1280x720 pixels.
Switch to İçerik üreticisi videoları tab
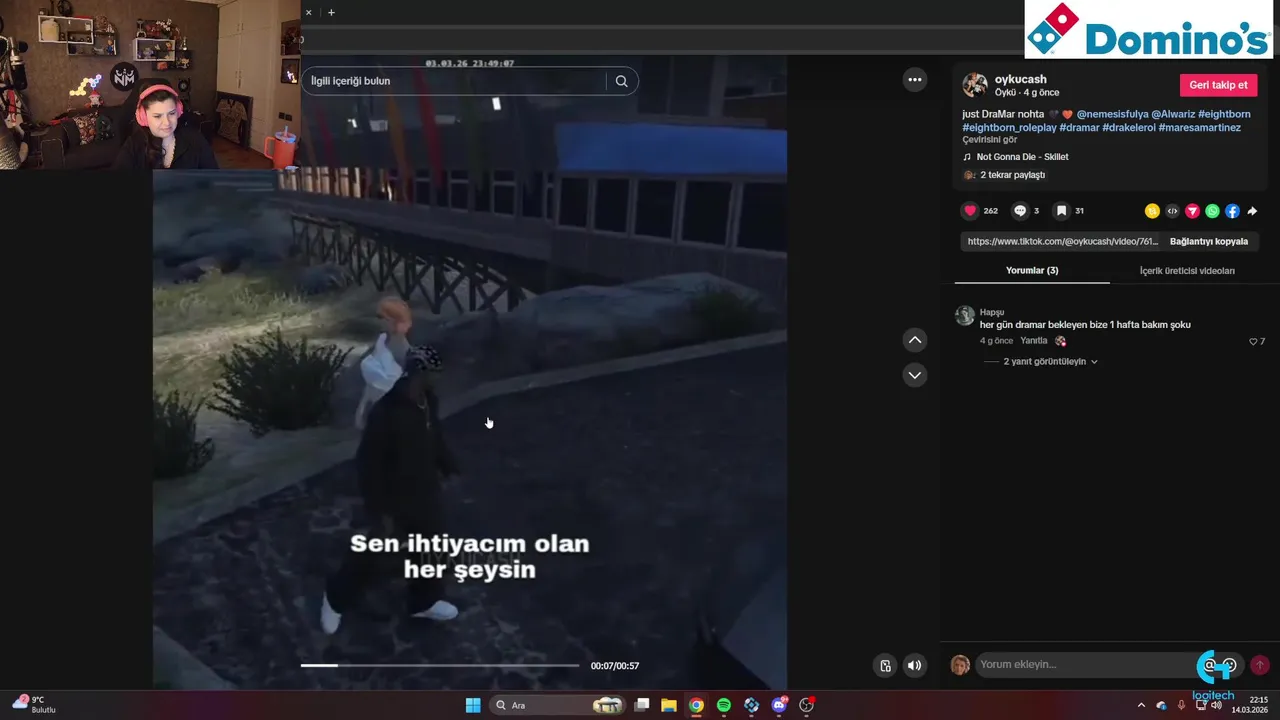[1187, 271]
